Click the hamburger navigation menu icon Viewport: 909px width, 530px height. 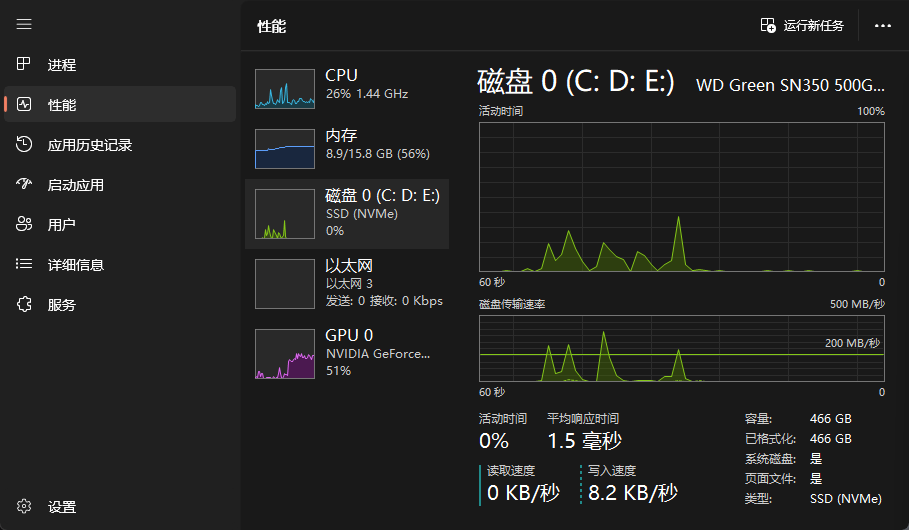tap(25, 24)
